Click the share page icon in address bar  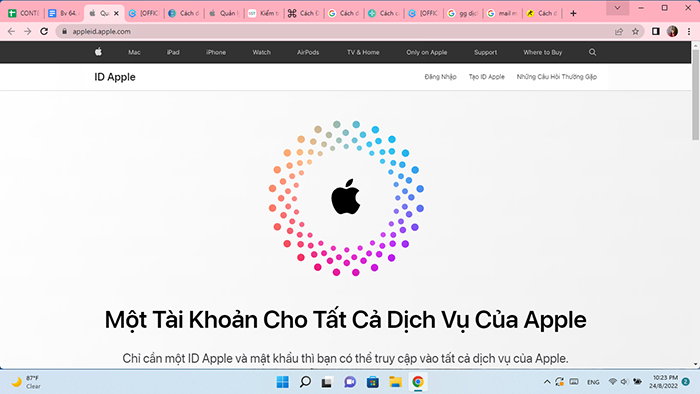point(619,31)
